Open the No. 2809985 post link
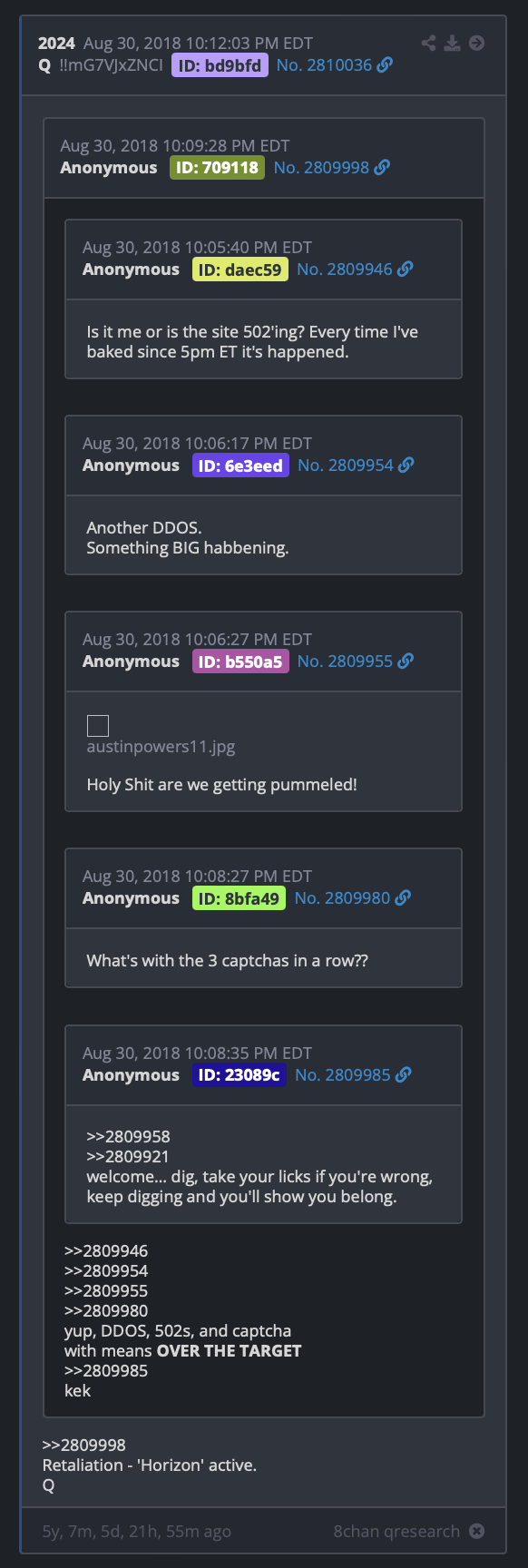This screenshot has height=1568, width=528. coord(343,1075)
